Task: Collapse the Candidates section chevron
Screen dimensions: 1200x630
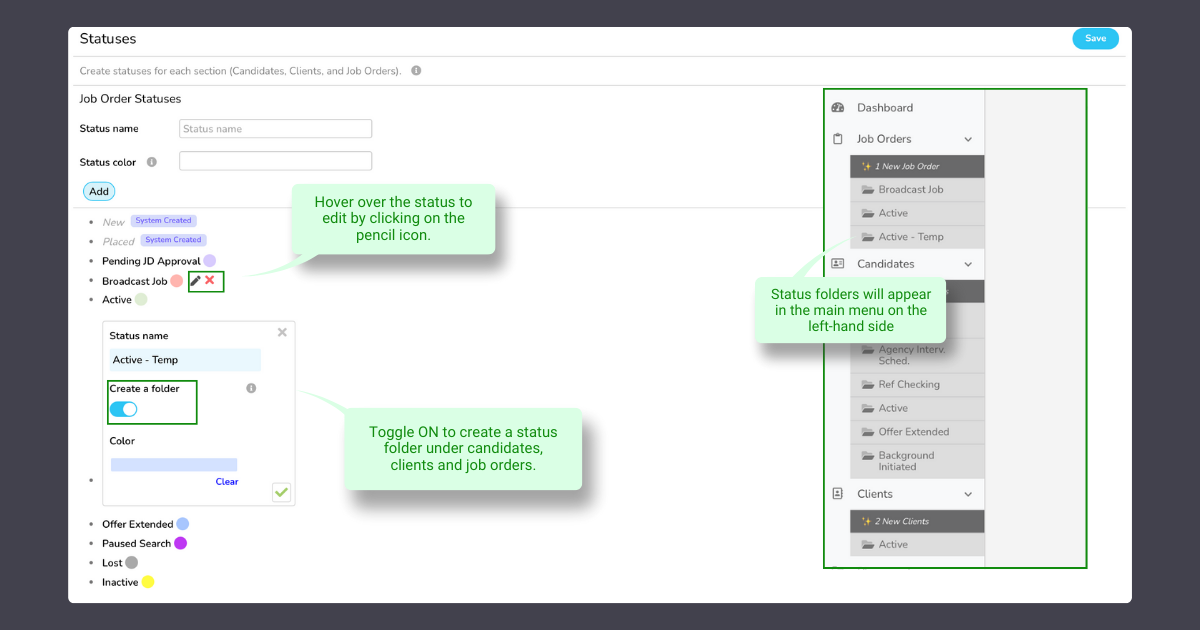Action: point(968,264)
